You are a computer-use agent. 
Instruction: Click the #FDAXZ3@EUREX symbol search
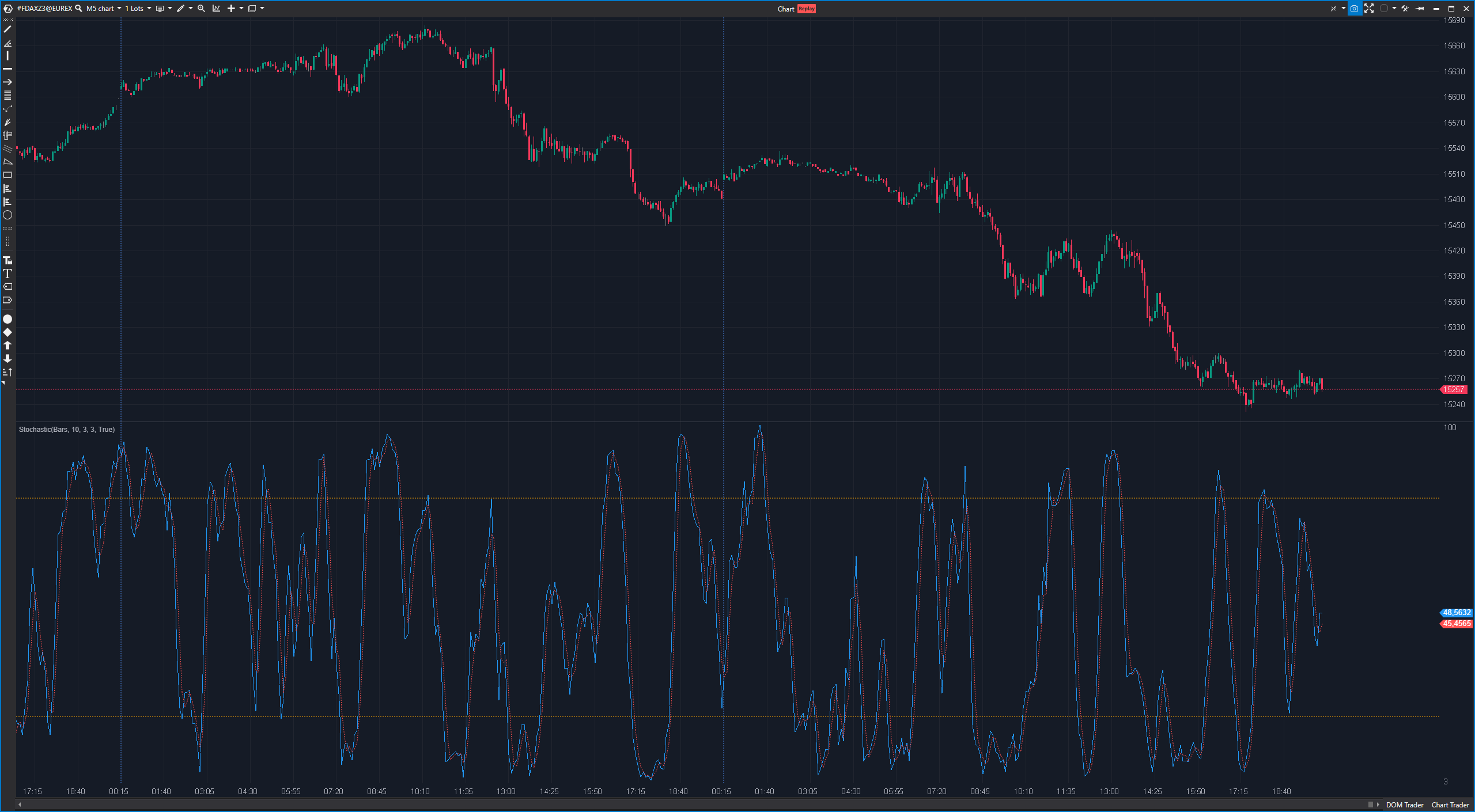[49, 9]
